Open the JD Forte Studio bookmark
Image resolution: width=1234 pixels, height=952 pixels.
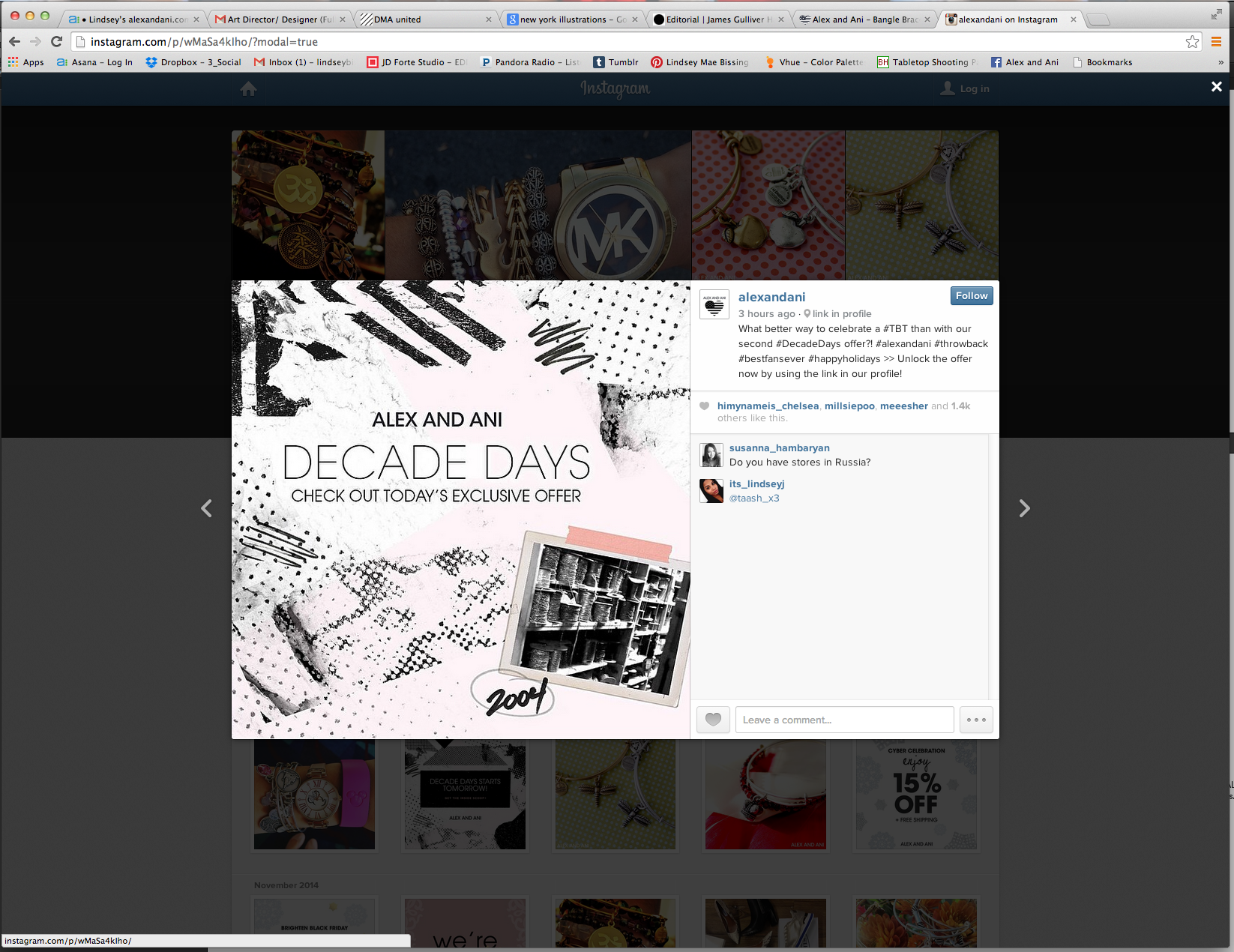(x=416, y=62)
